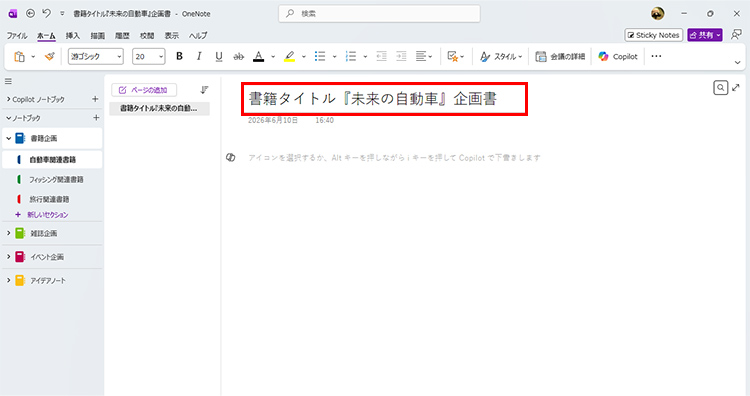Open the font size dropdown
This screenshot has width=750, height=396.
[149, 56]
